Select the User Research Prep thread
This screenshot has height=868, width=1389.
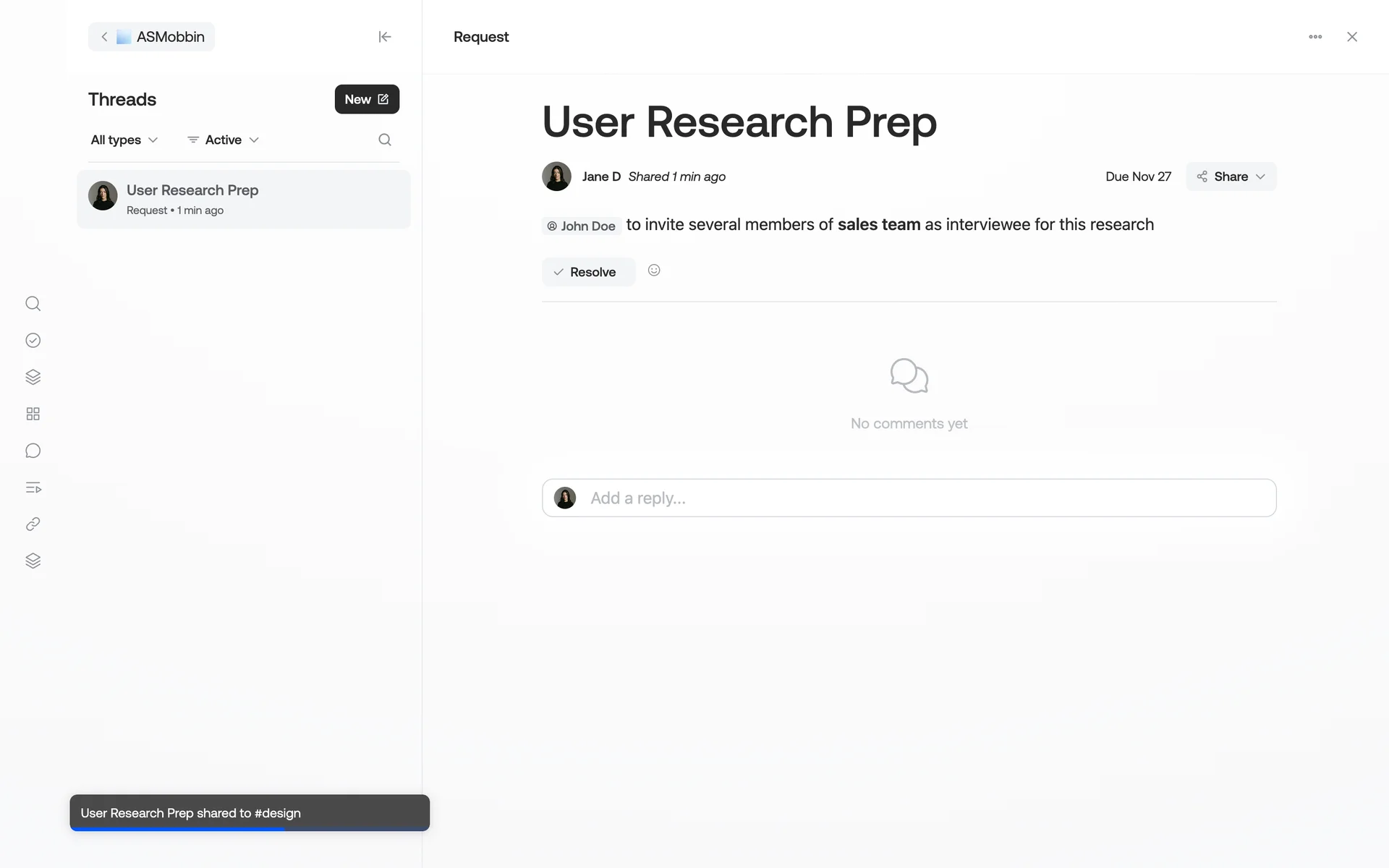[x=244, y=199]
